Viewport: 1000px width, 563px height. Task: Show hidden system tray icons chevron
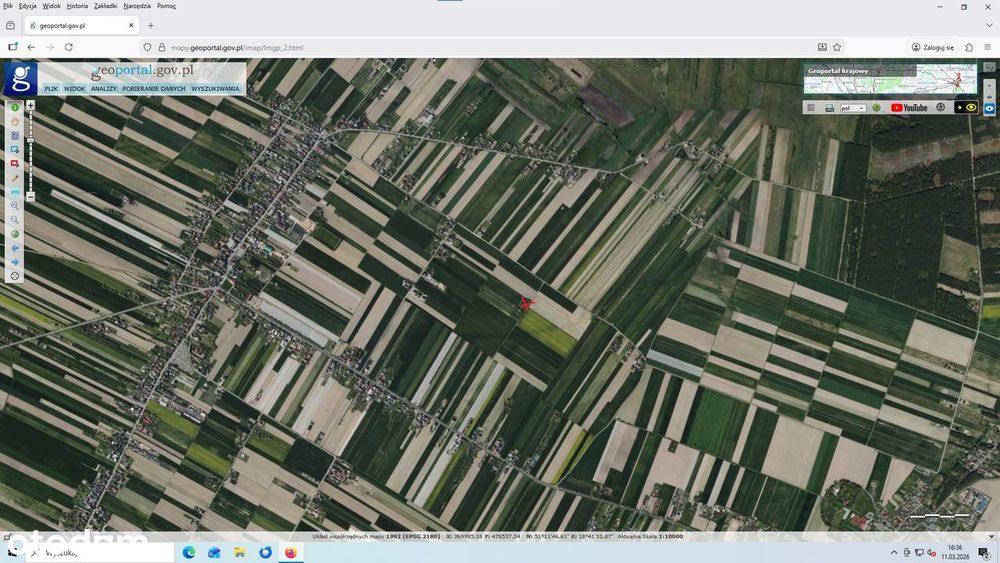(x=894, y=552)
